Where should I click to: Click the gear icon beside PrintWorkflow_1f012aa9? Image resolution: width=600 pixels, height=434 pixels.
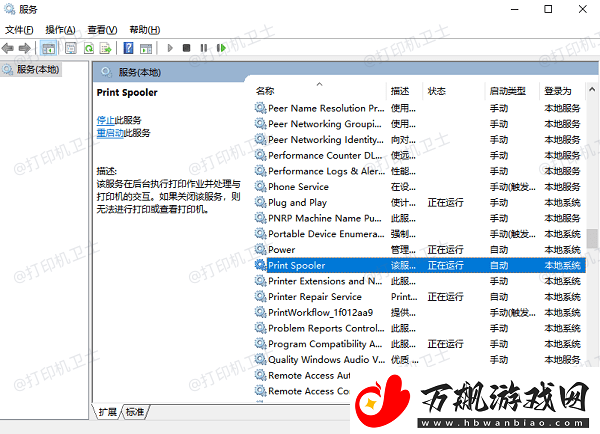coord(261,312)
